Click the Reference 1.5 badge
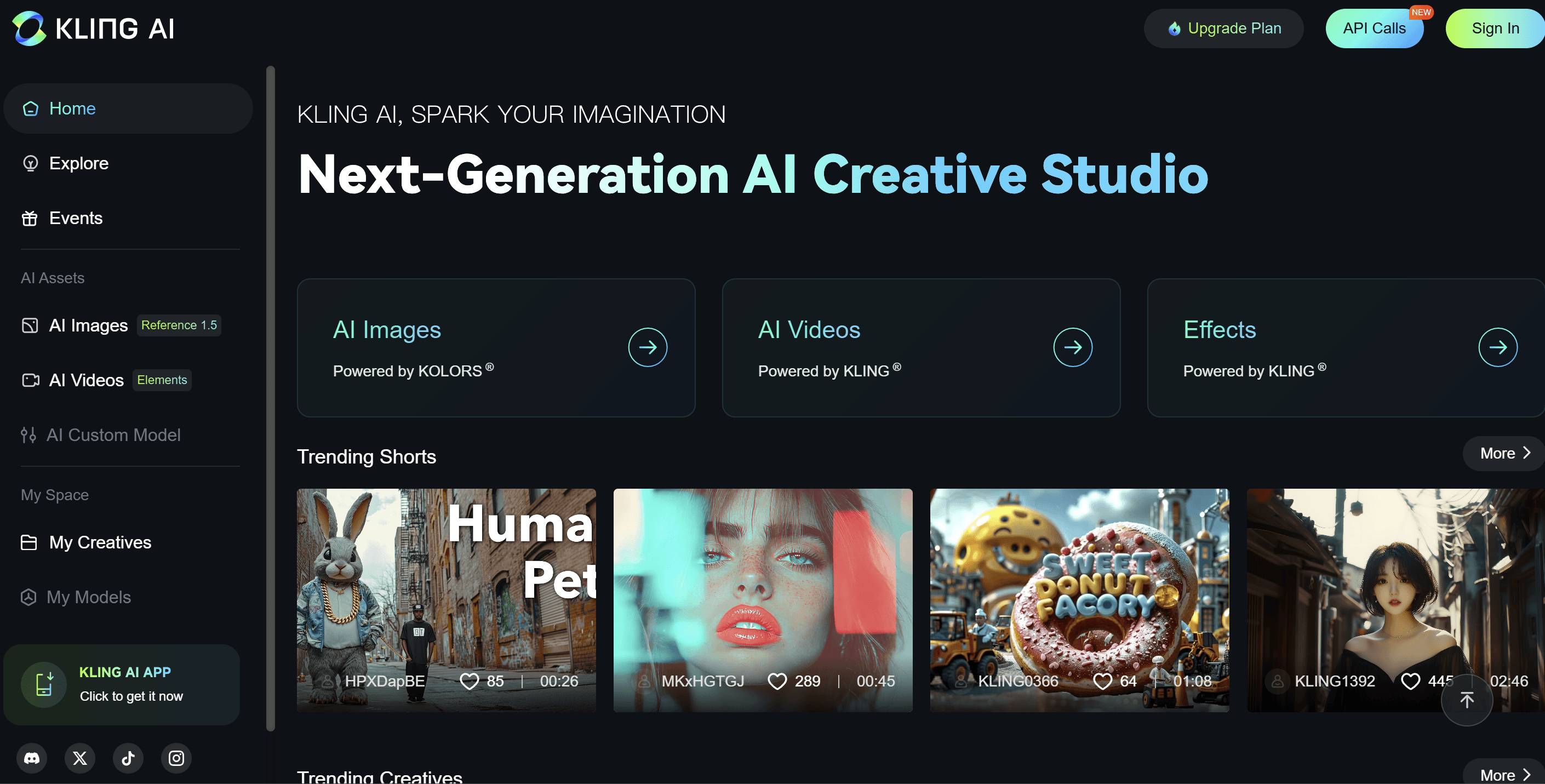This screenshot has height=784, width=1545. [x=179, y=325]
